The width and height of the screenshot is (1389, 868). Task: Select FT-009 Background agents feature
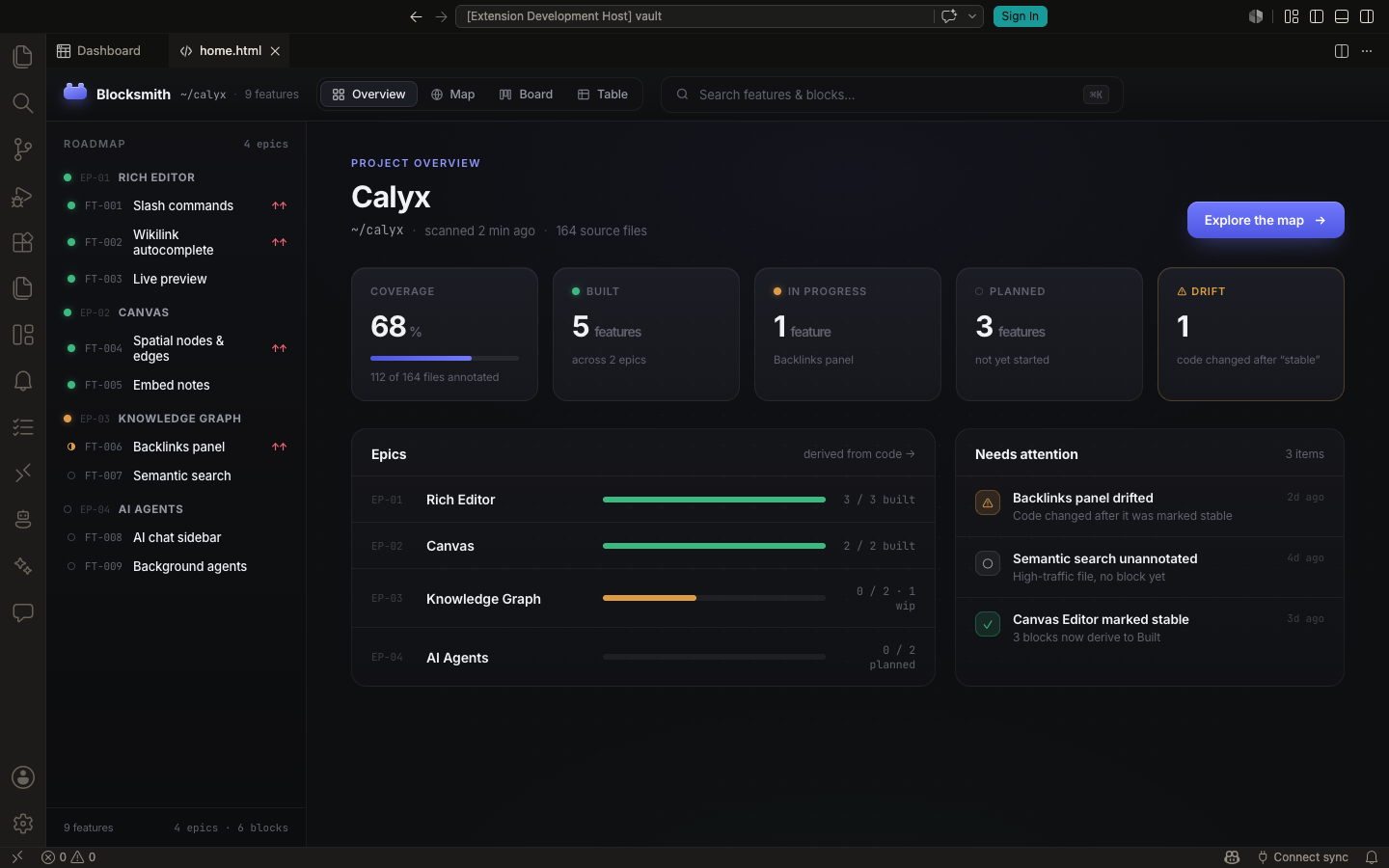(177, 566)
